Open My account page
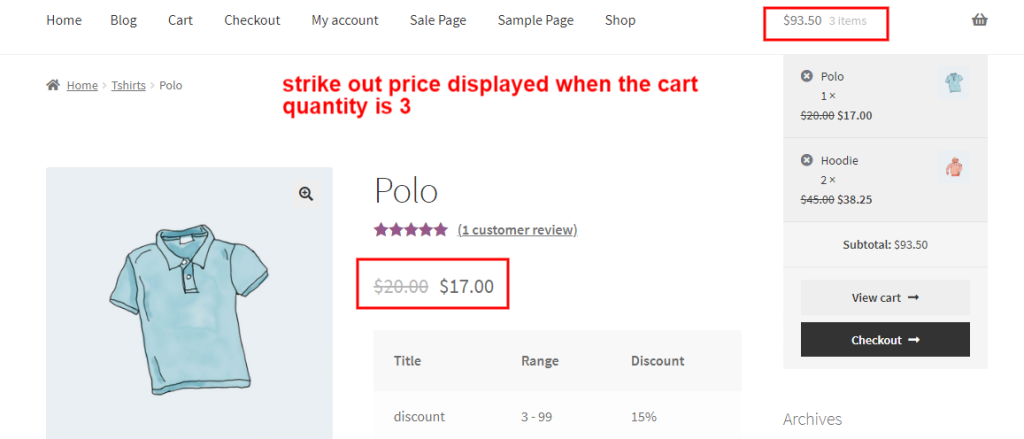The image size is (1024, 439). [345, 20]
